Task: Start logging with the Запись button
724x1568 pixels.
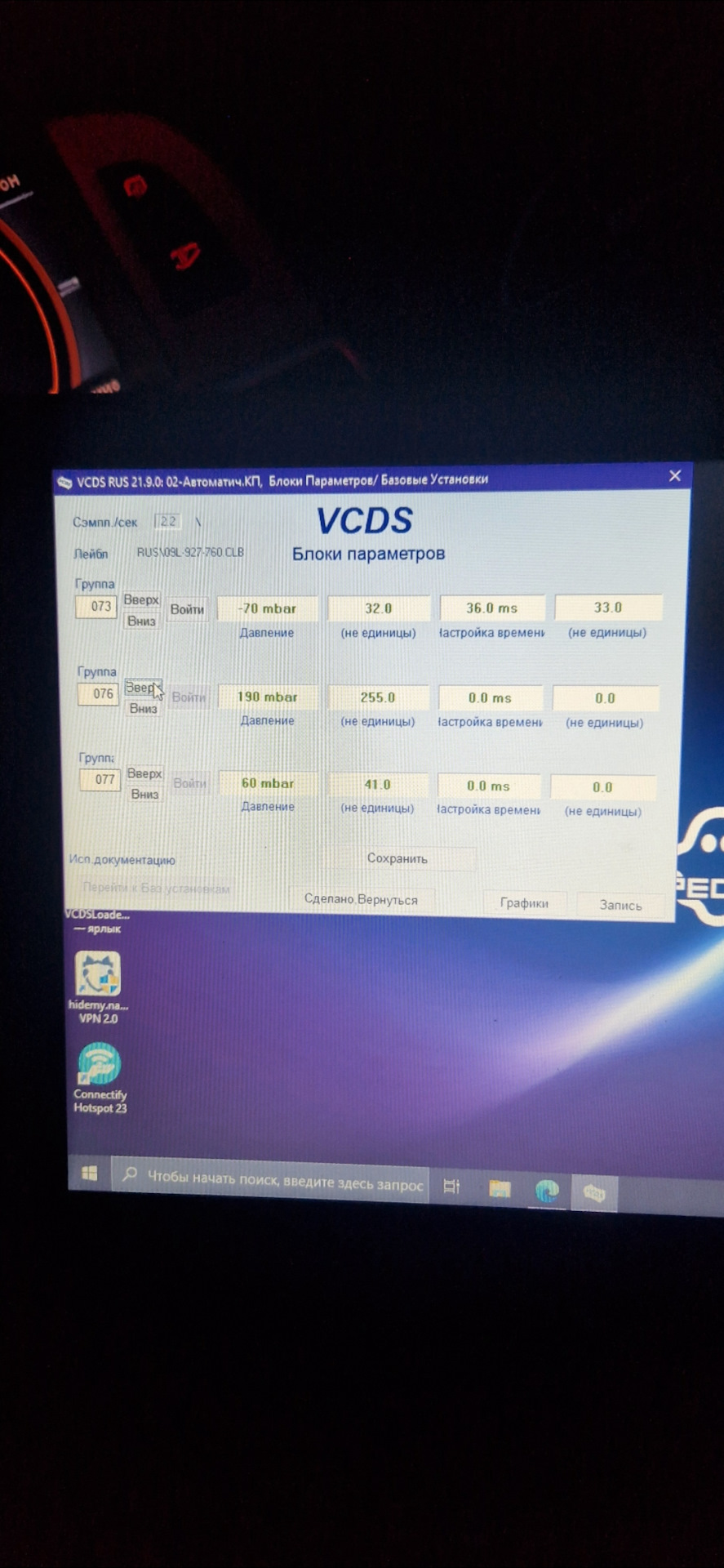Action: tap(620, 905)
